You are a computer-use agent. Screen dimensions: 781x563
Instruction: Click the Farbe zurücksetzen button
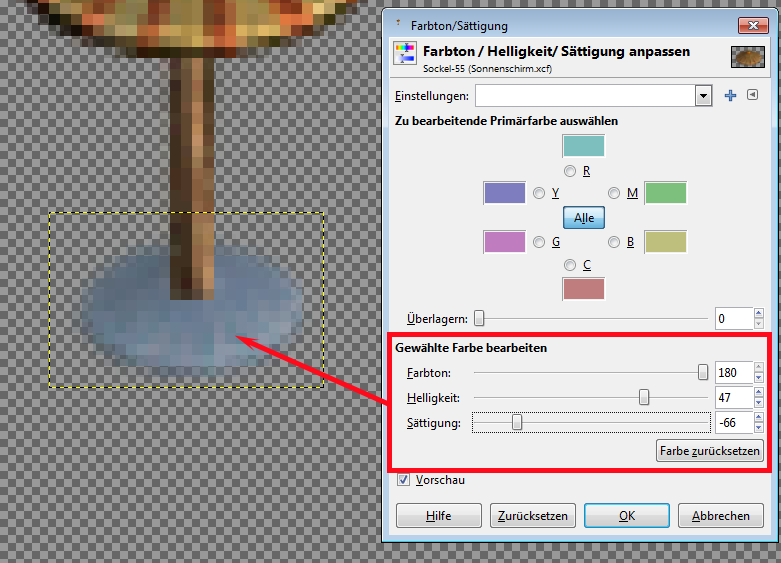(x=709, y=451)
